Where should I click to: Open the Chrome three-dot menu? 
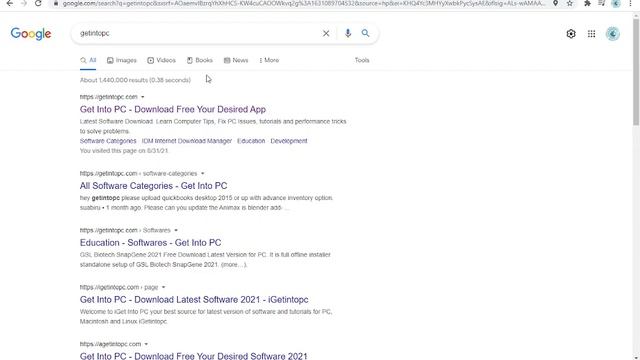click(631, 3)
